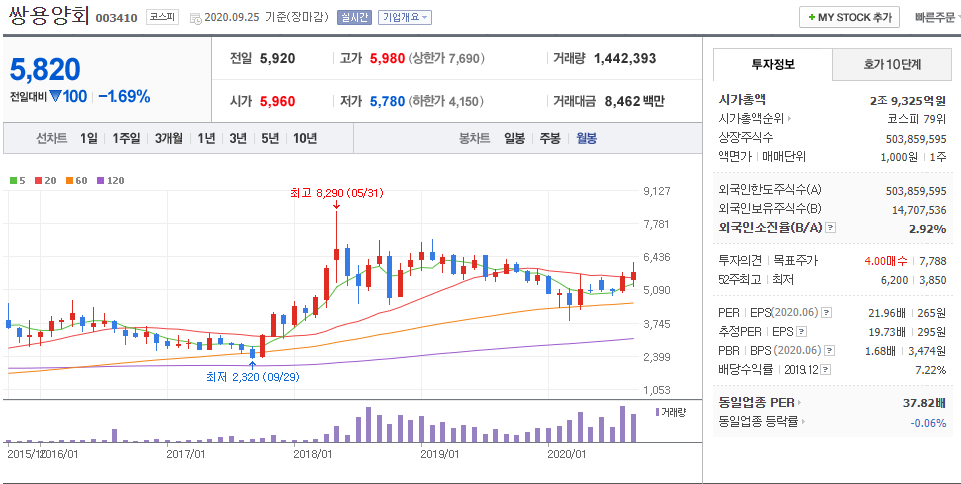
Task: Switch to the 호가10단계 tab
Action: (892, 64)
